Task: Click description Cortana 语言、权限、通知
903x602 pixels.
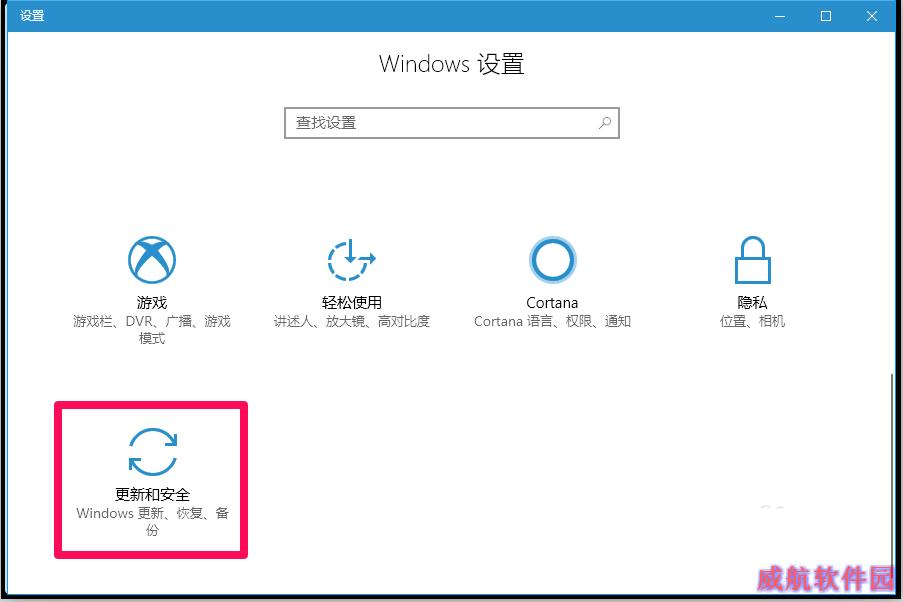Action: point(552,321)
